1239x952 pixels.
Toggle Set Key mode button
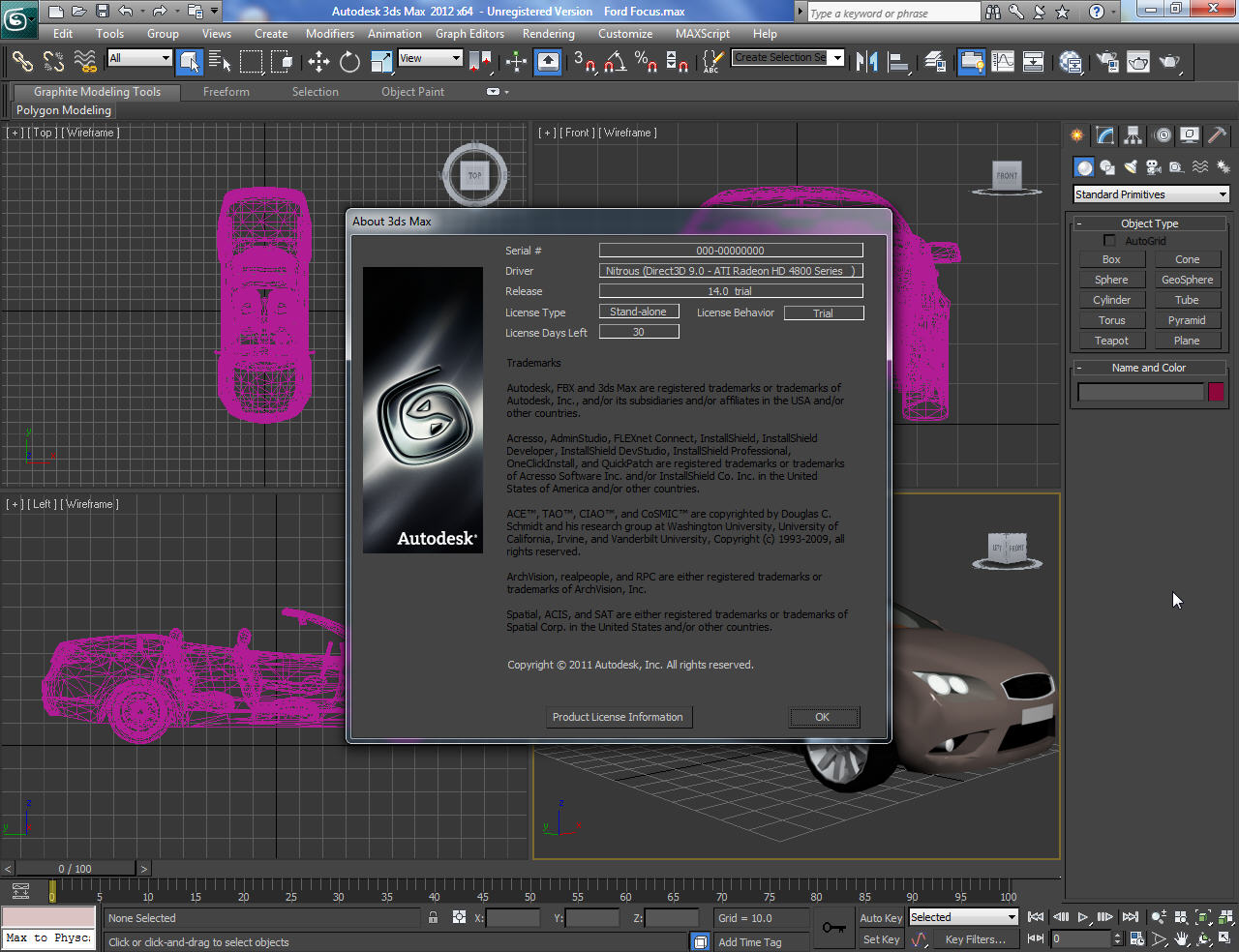[881, 939]
